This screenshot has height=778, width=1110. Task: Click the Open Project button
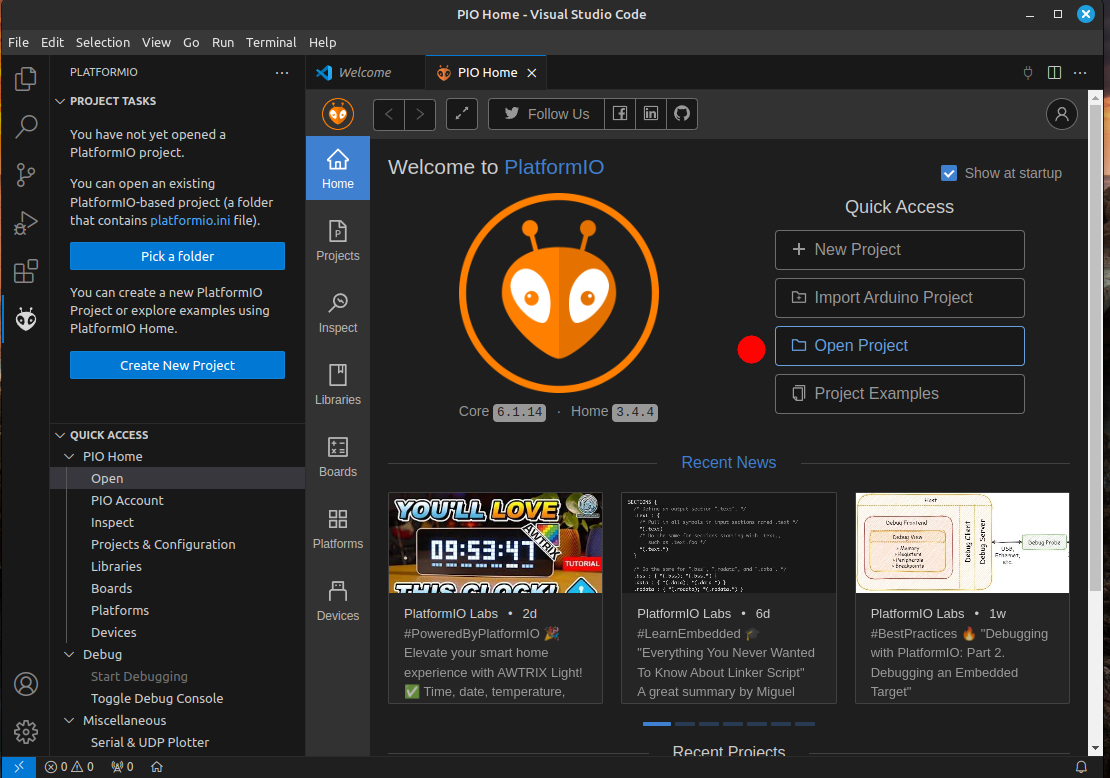pos(899,346)
